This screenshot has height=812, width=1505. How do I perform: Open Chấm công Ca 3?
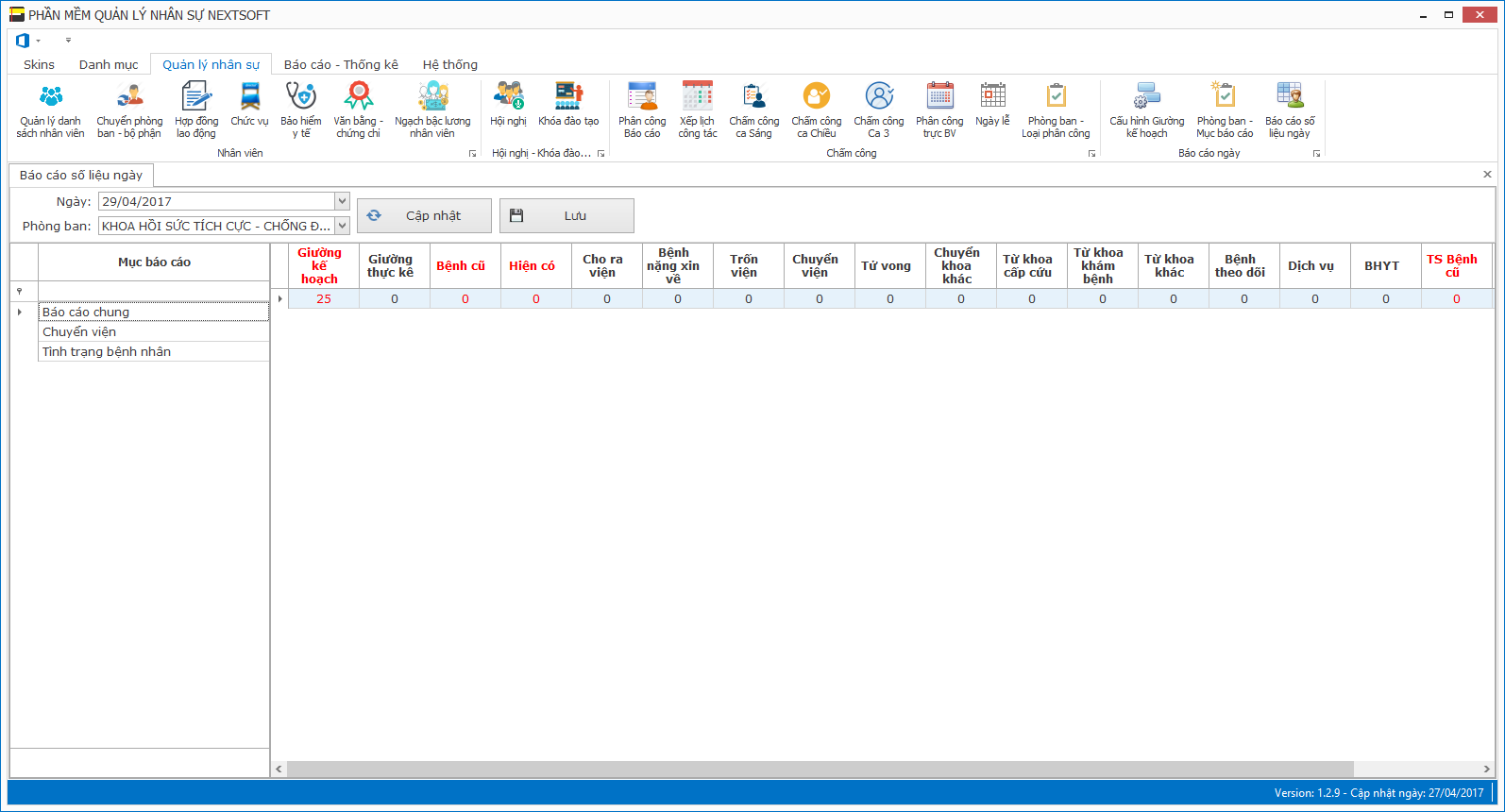tap(879, 110)
